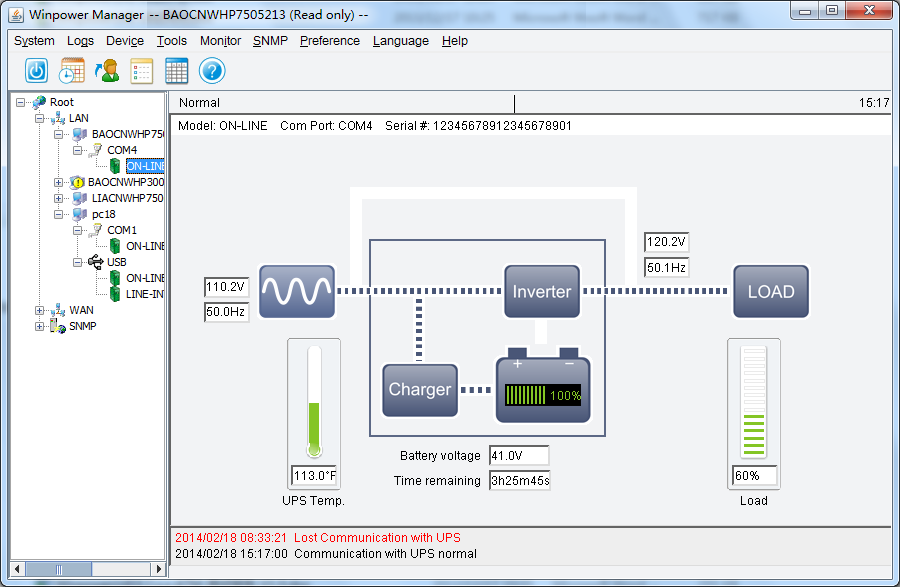900x587 pixels.
Task: Click the Inverter block
Action: (x=541, y=291)
